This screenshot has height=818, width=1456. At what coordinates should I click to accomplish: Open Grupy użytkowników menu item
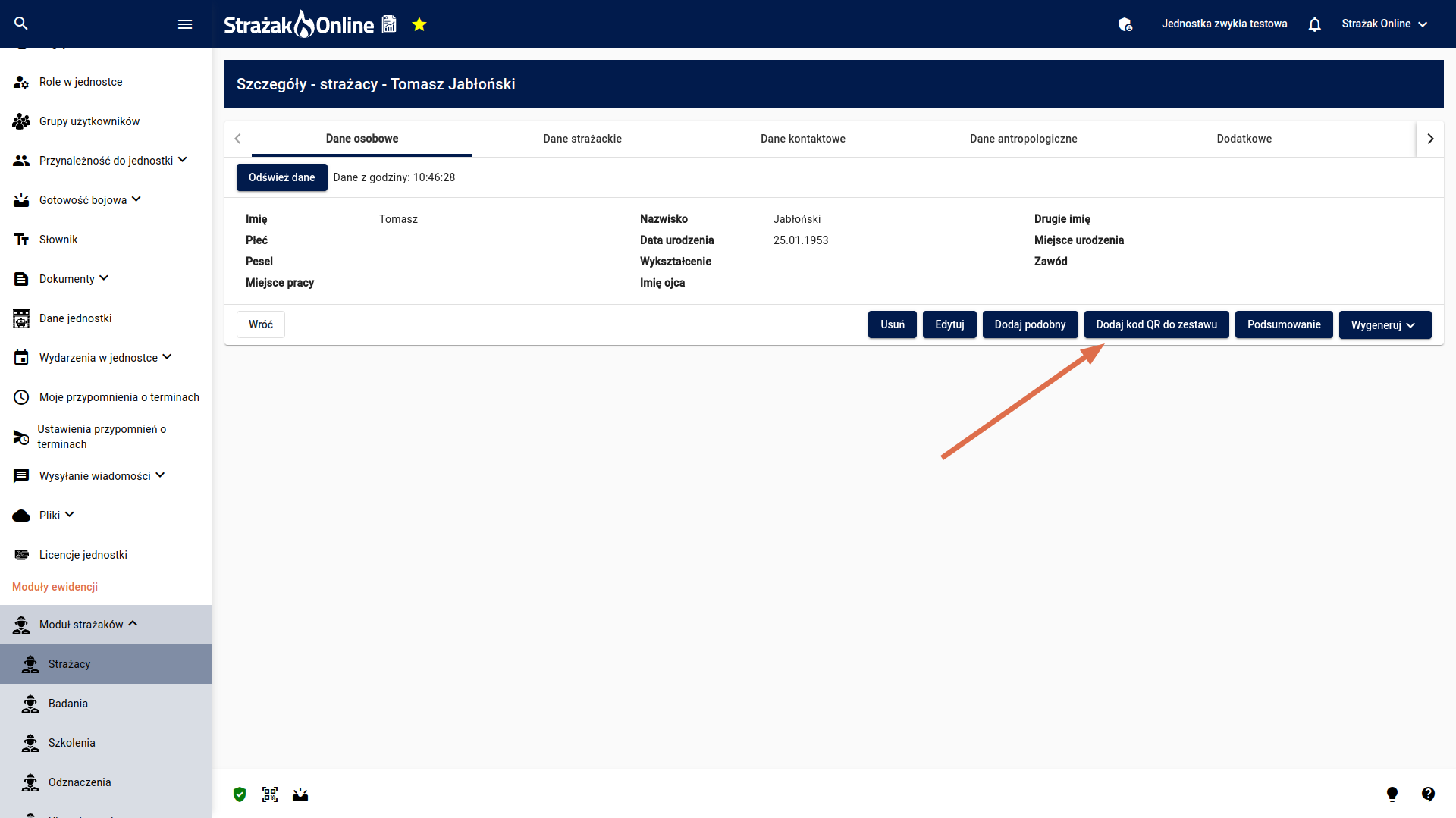pyautogui.click(x=106, y=121)
